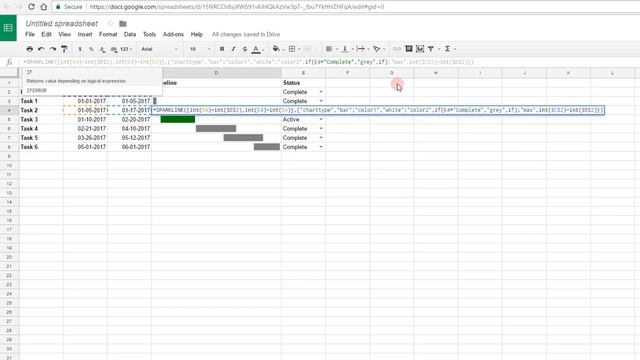Select the Status header cell

(303, 83)
